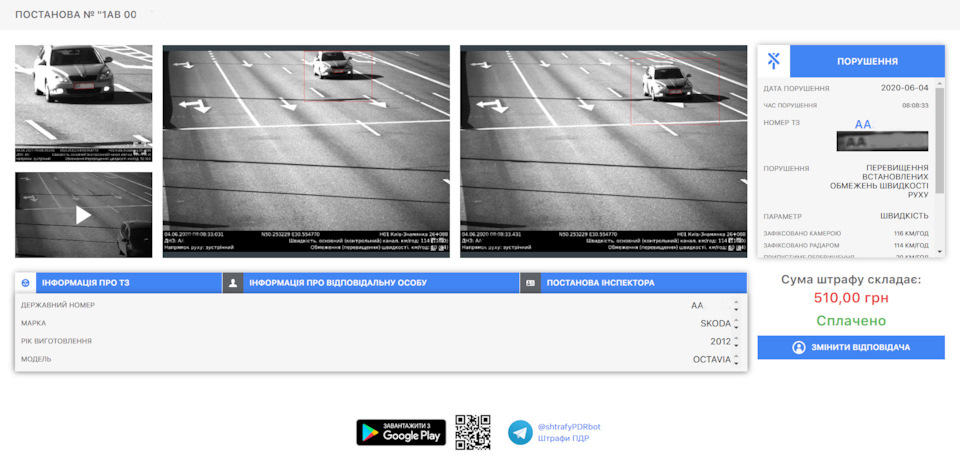Click the РІК ВИГОТОВЛЕННЯ 2012 stepper

click(x=736, y=341)
